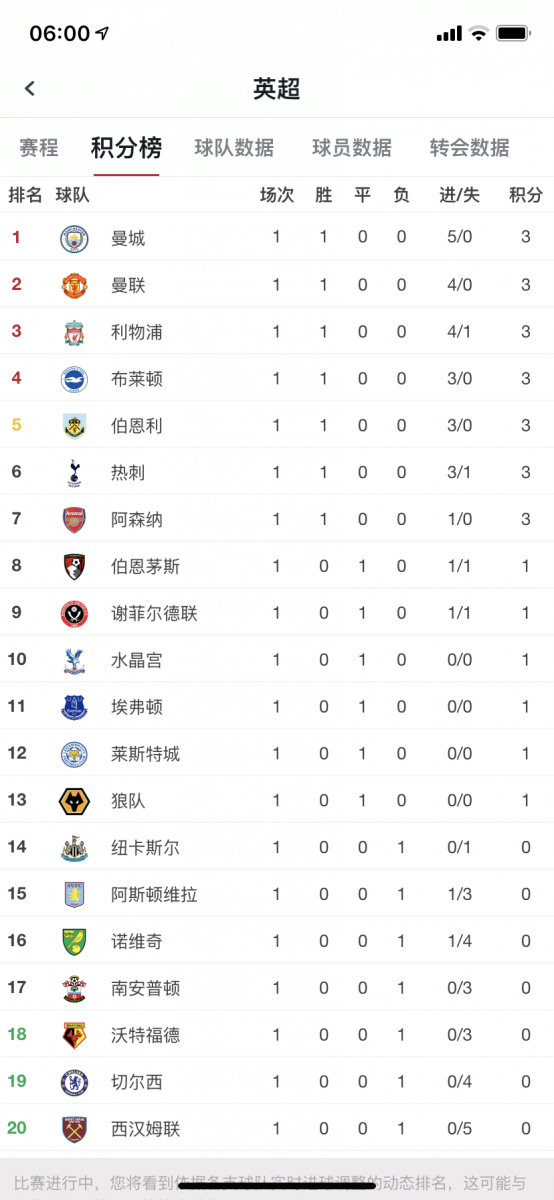This screenshot has width=554, height=1200.
Task: Tap the back arrow icon
Action: tap(30, 89)
